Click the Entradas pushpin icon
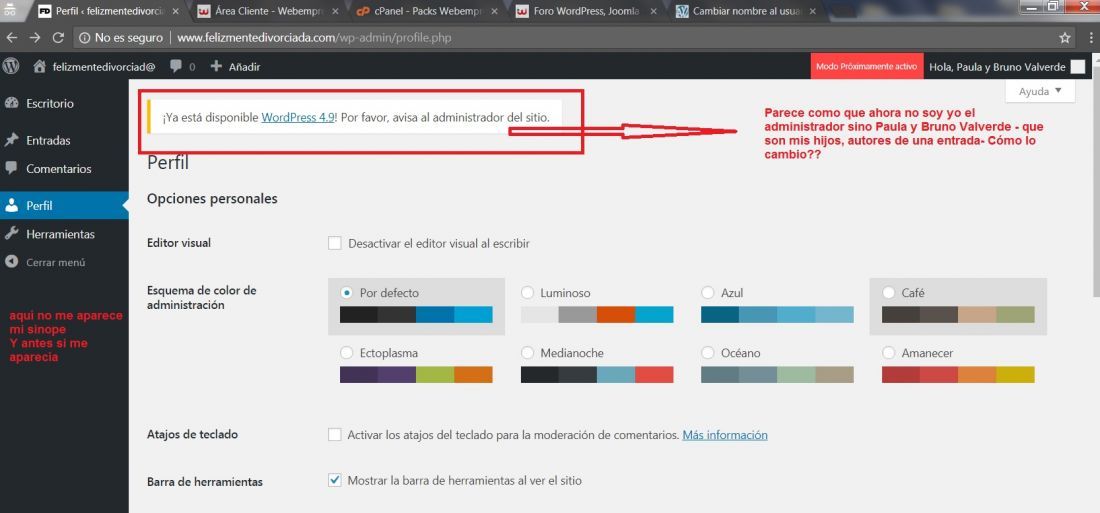The height and width of the screenshot is (513, 1100). (11, 140)
